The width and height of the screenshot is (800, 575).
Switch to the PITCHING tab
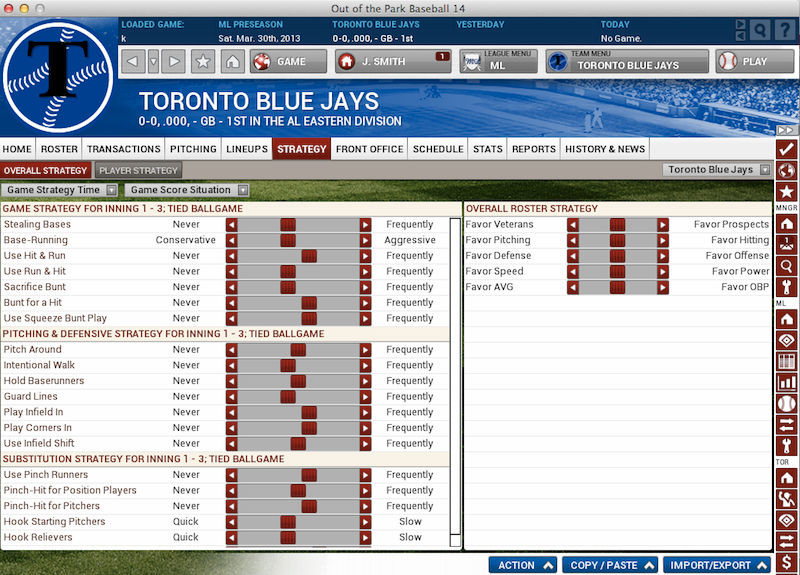(193, 149)
